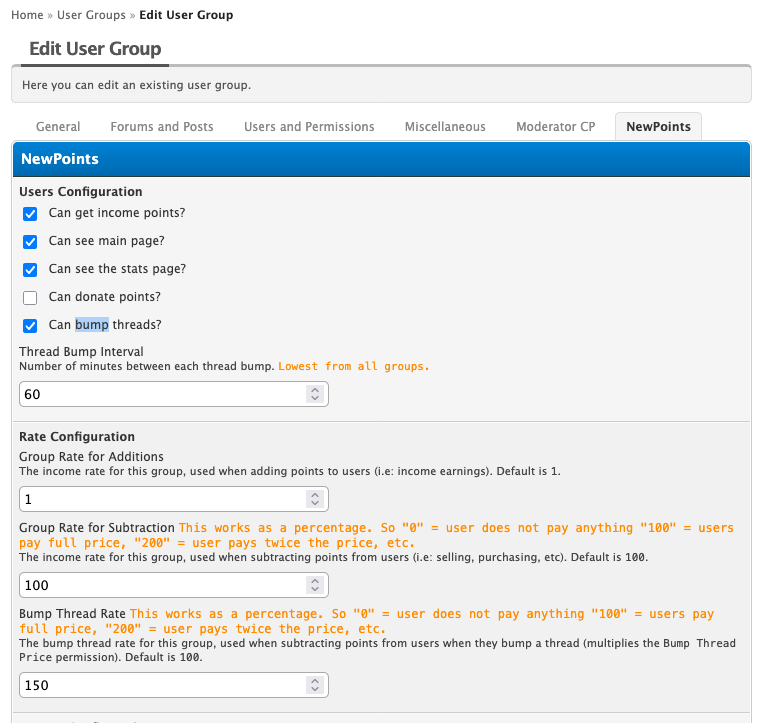Click the Group Rate for Additions stepper
Image resolution: width=760 pixels, height=723 pixels.
(315, 499)
